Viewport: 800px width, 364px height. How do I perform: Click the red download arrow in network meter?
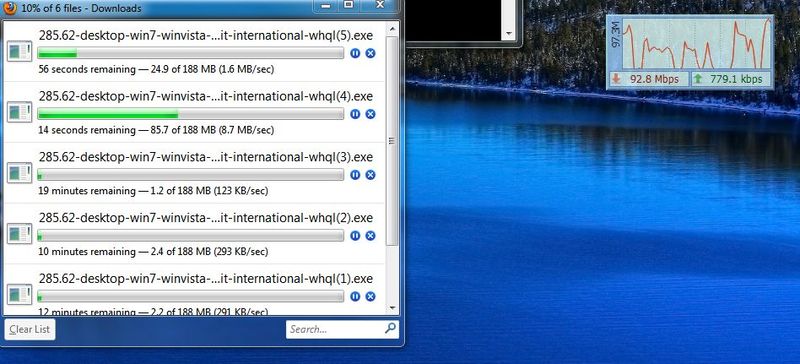click(x=616, y=79)
